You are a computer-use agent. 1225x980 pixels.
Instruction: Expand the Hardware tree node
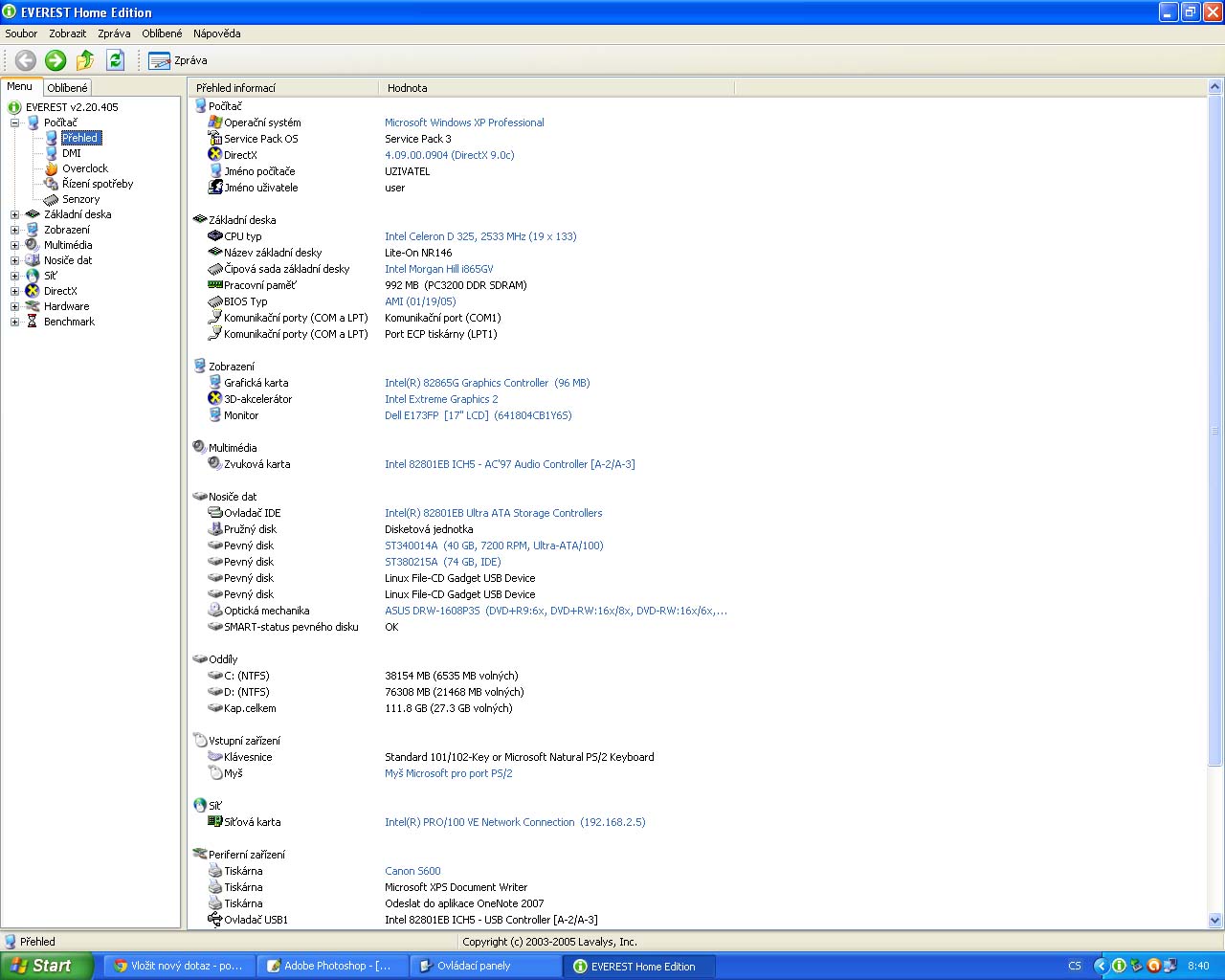[14, 306]
